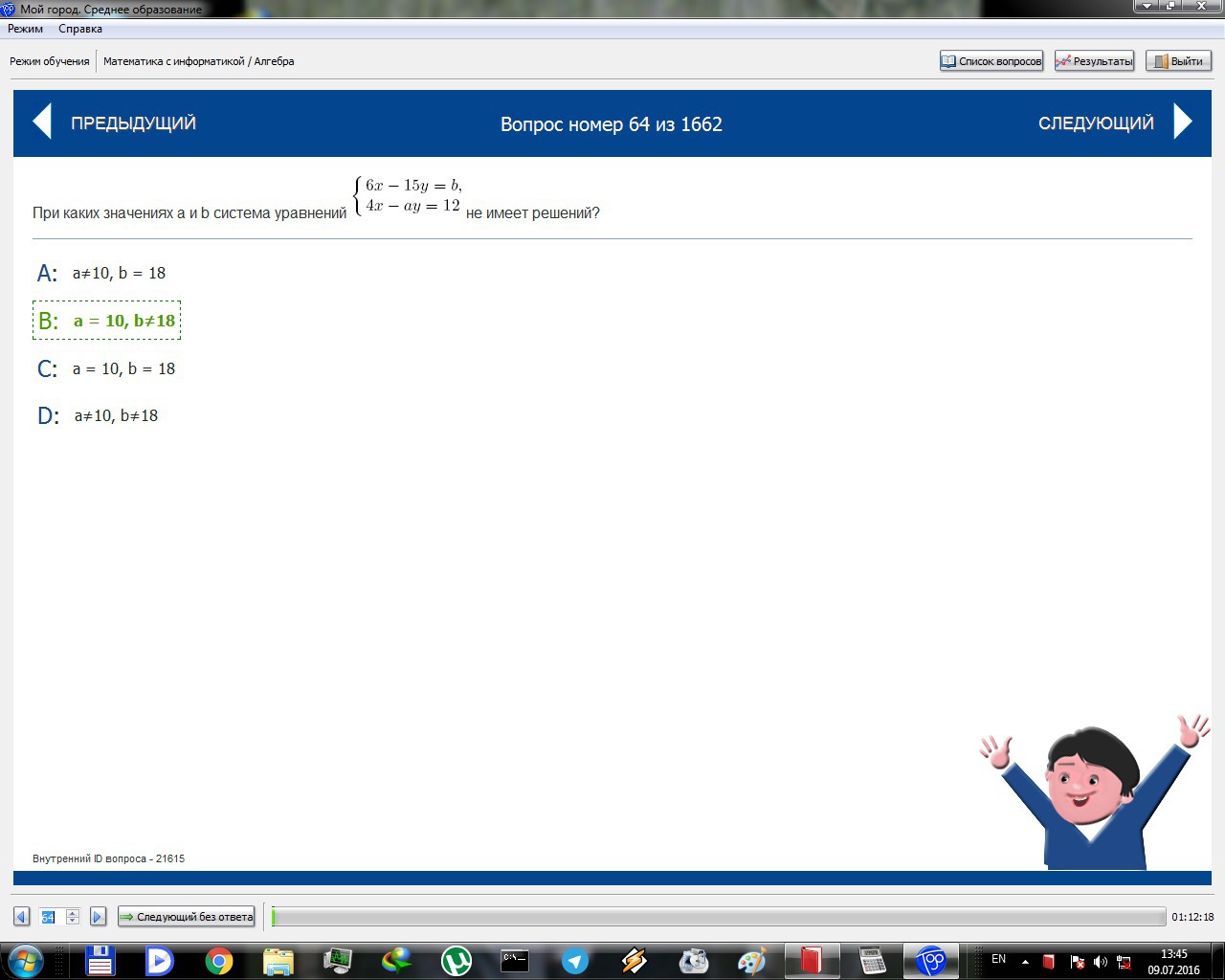1225x980 pixels.
Task: Exit the test with Выйти
Action: (1178, 61)
